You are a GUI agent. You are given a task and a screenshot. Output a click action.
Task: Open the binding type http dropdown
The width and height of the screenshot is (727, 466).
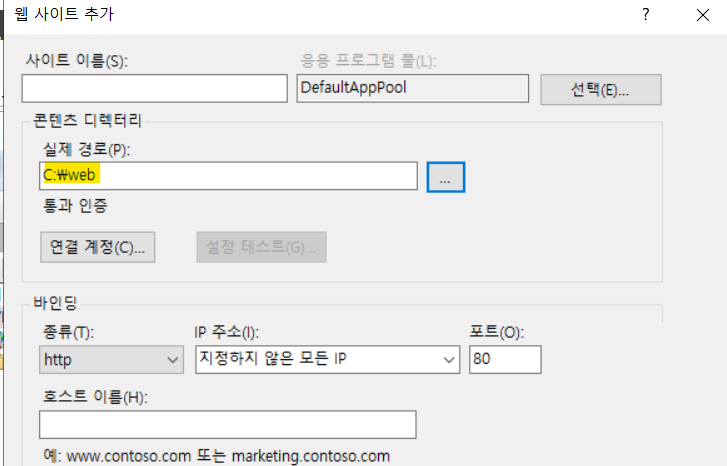point(111,359)
